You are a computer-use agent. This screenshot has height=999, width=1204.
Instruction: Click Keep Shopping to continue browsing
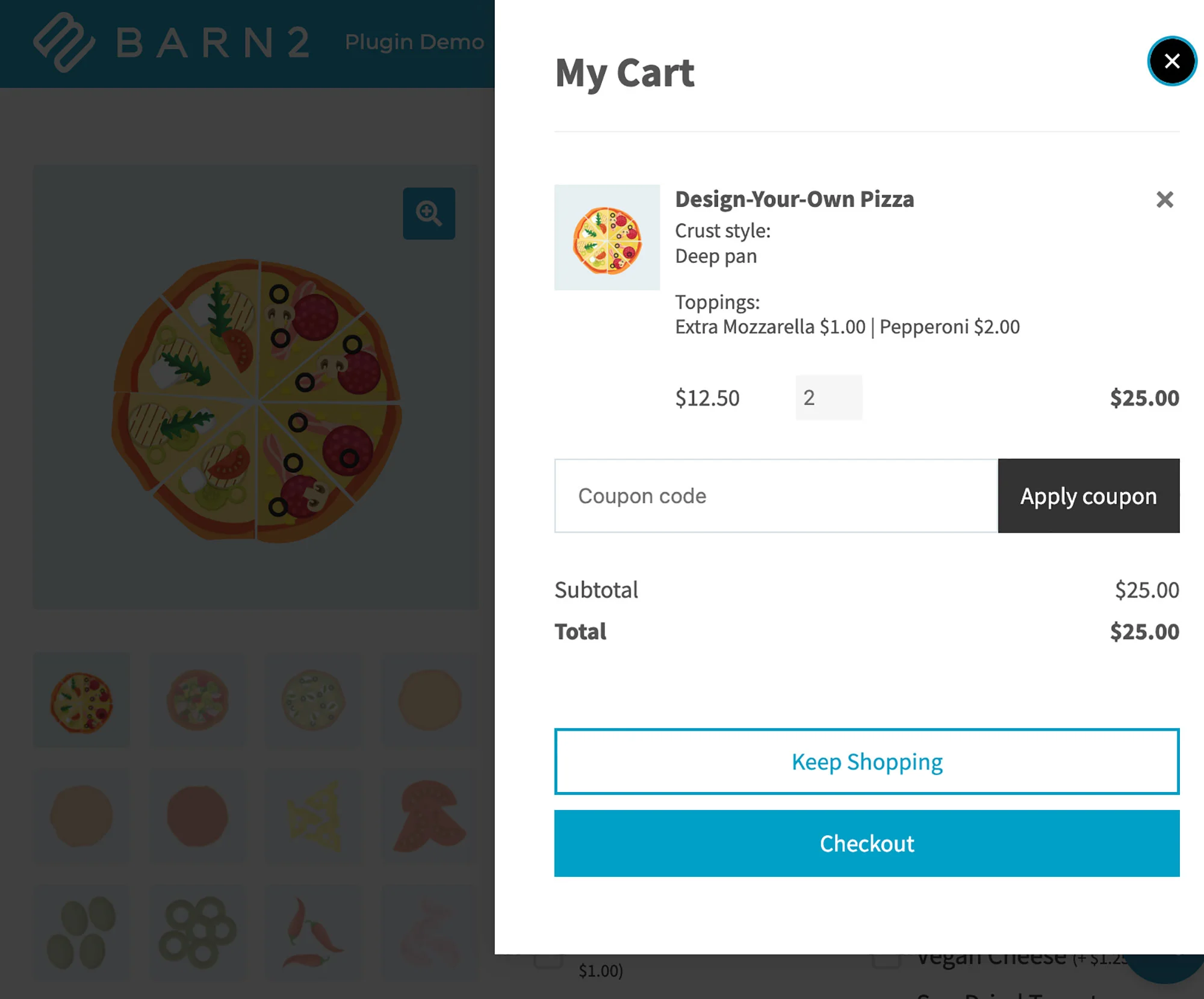click(866, 761)
